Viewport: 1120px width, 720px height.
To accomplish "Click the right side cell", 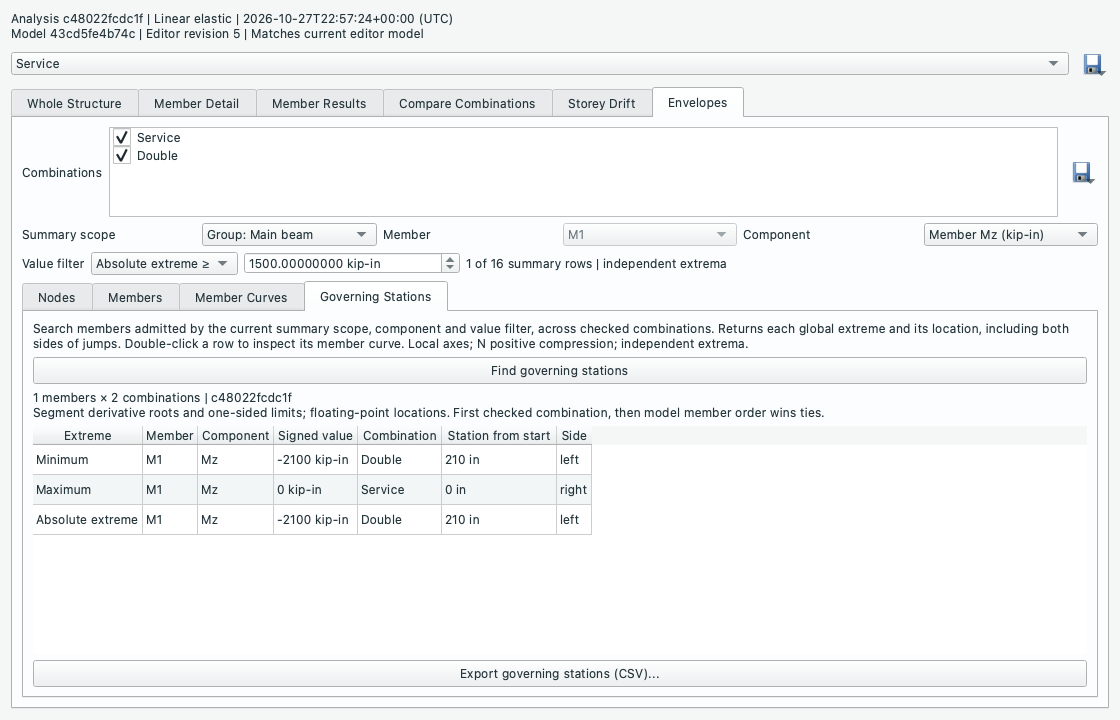I will click(x=574, y=490).
